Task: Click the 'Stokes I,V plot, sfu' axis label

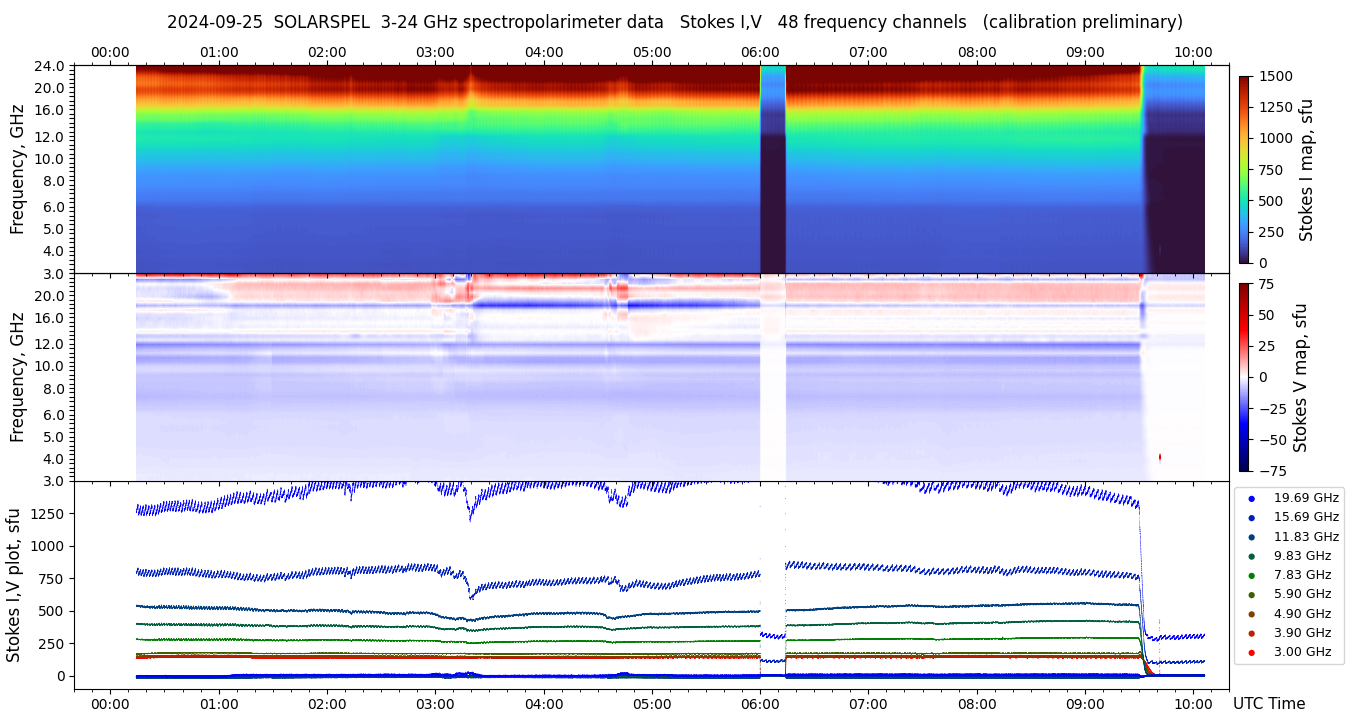Action: (x=14, y=585)
